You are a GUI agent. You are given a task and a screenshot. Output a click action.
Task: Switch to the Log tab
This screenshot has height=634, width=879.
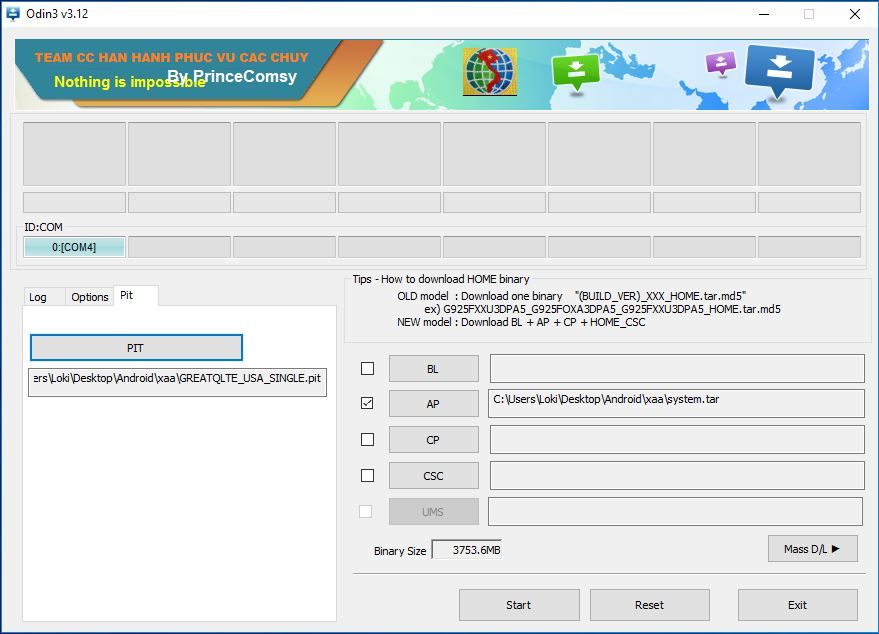coord(38,297)
